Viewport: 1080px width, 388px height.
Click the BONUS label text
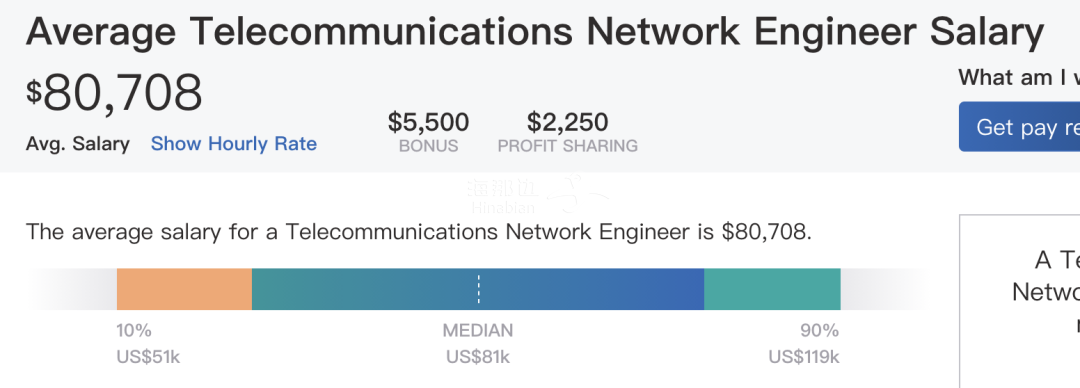428,146
